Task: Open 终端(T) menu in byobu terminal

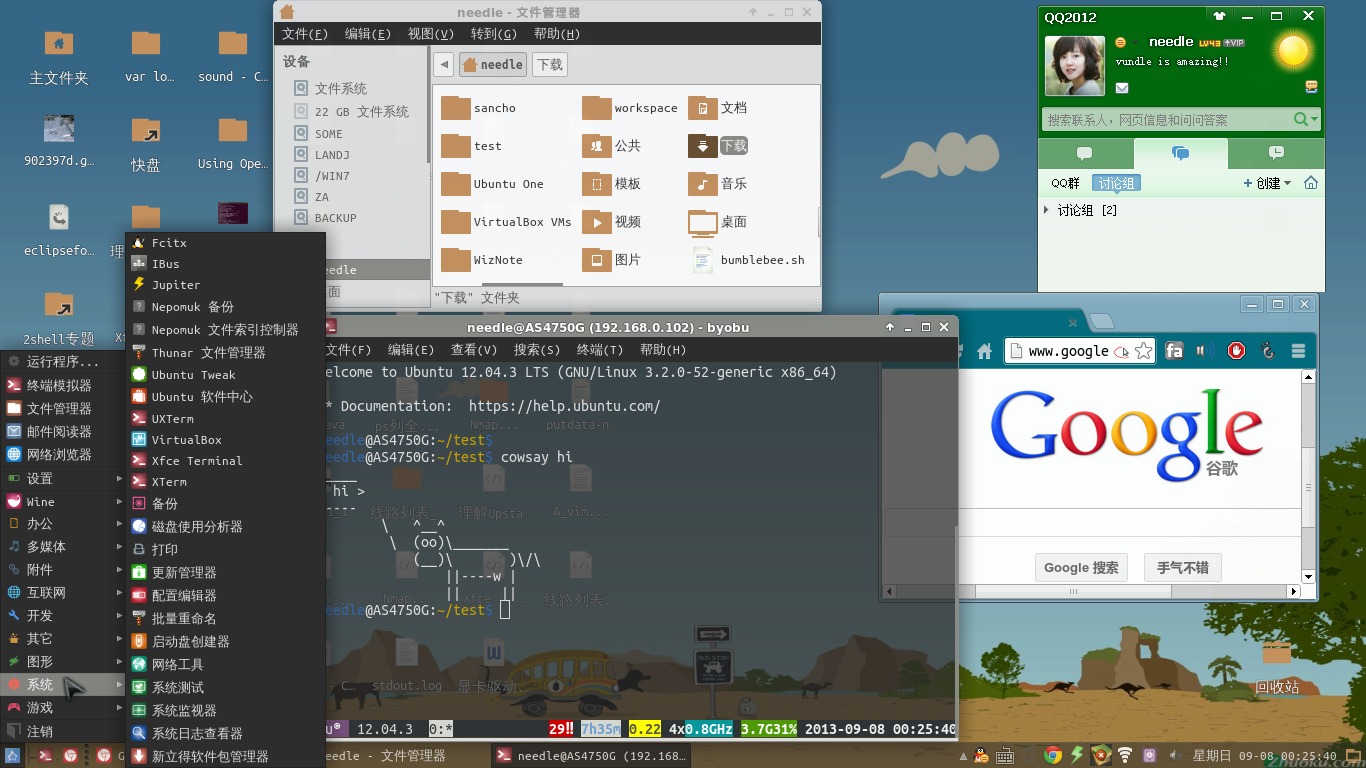Action: pyautogui.click(x=600, y=349)
